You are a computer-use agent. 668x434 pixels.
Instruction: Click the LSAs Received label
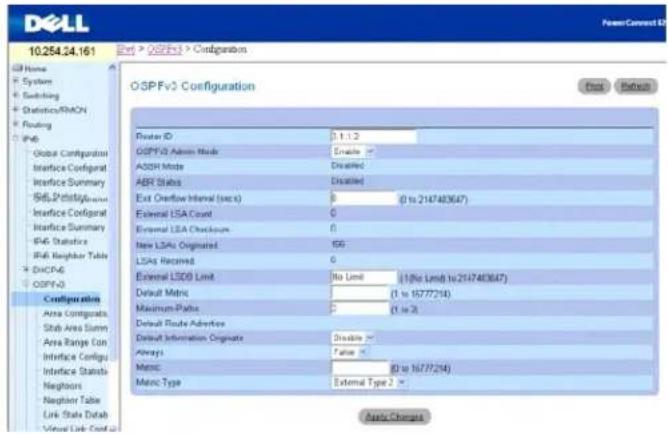coord(165,261)
